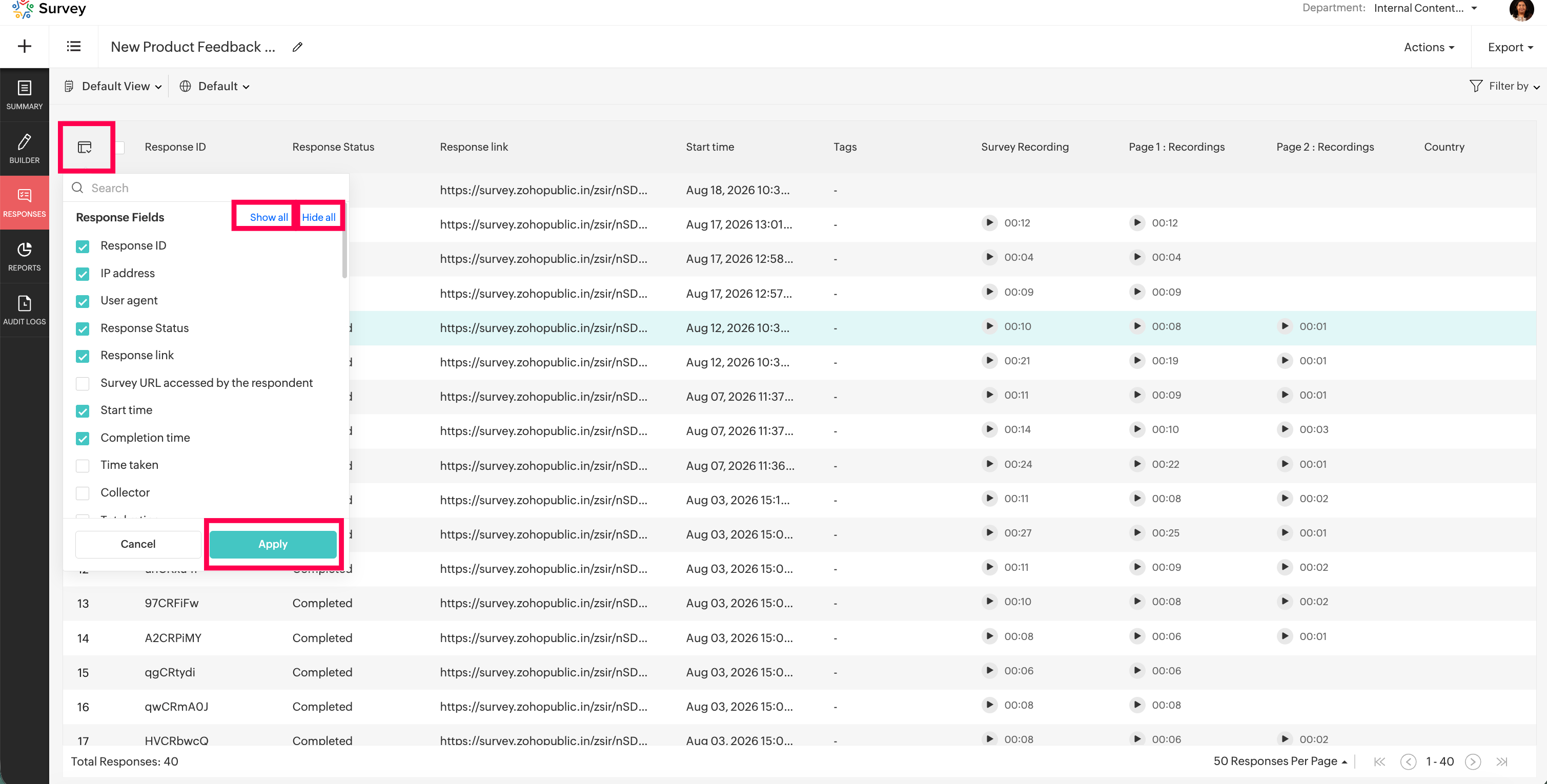The height and width of the screenshot is (784, 1547).
Task: Edit survey name with pencil icon
Action: pyautogui.click(x=297, y=47)
